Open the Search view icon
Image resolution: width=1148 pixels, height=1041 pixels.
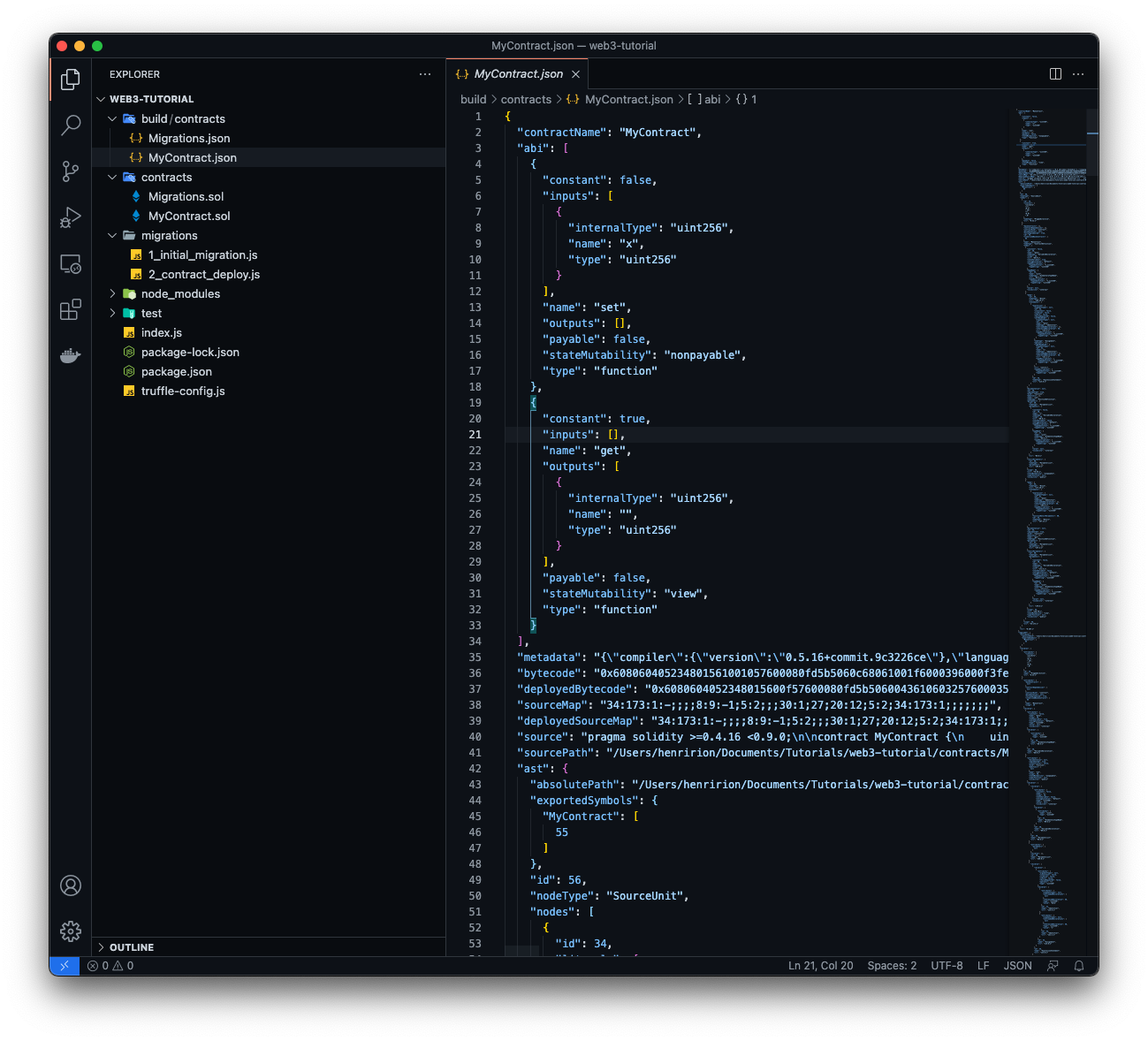coord(71,125)
